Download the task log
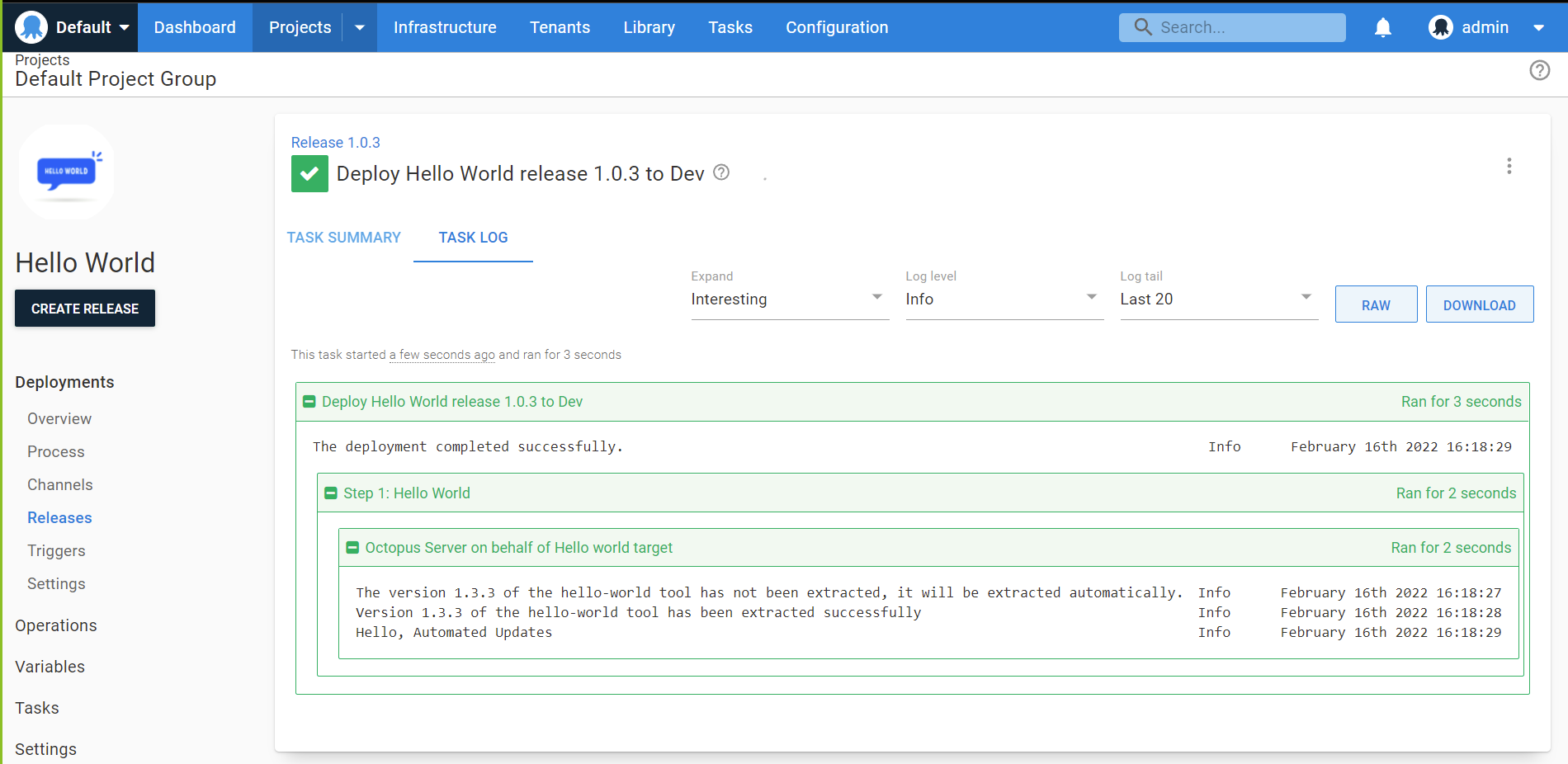The image size is (1568, 764). tap(1479, 304)
